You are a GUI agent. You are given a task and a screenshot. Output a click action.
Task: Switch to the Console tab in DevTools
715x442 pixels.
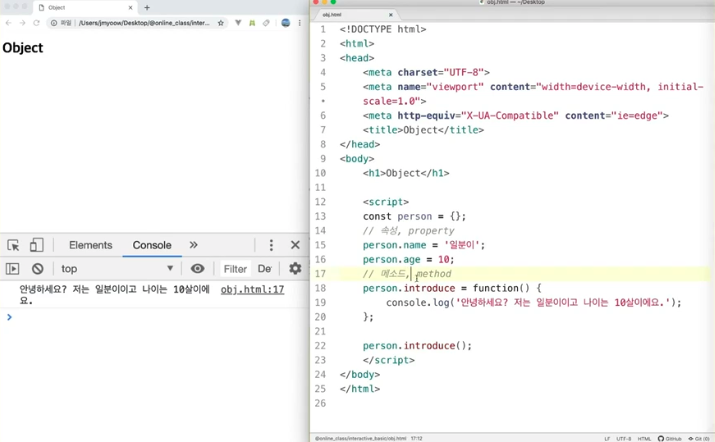point(152,245)
